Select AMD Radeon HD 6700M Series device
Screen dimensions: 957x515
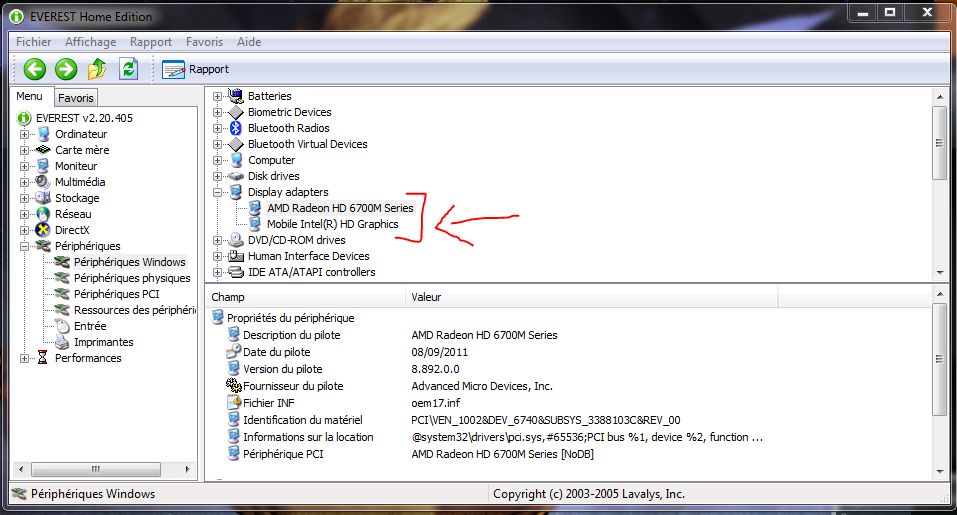click(x=340, y=208)
